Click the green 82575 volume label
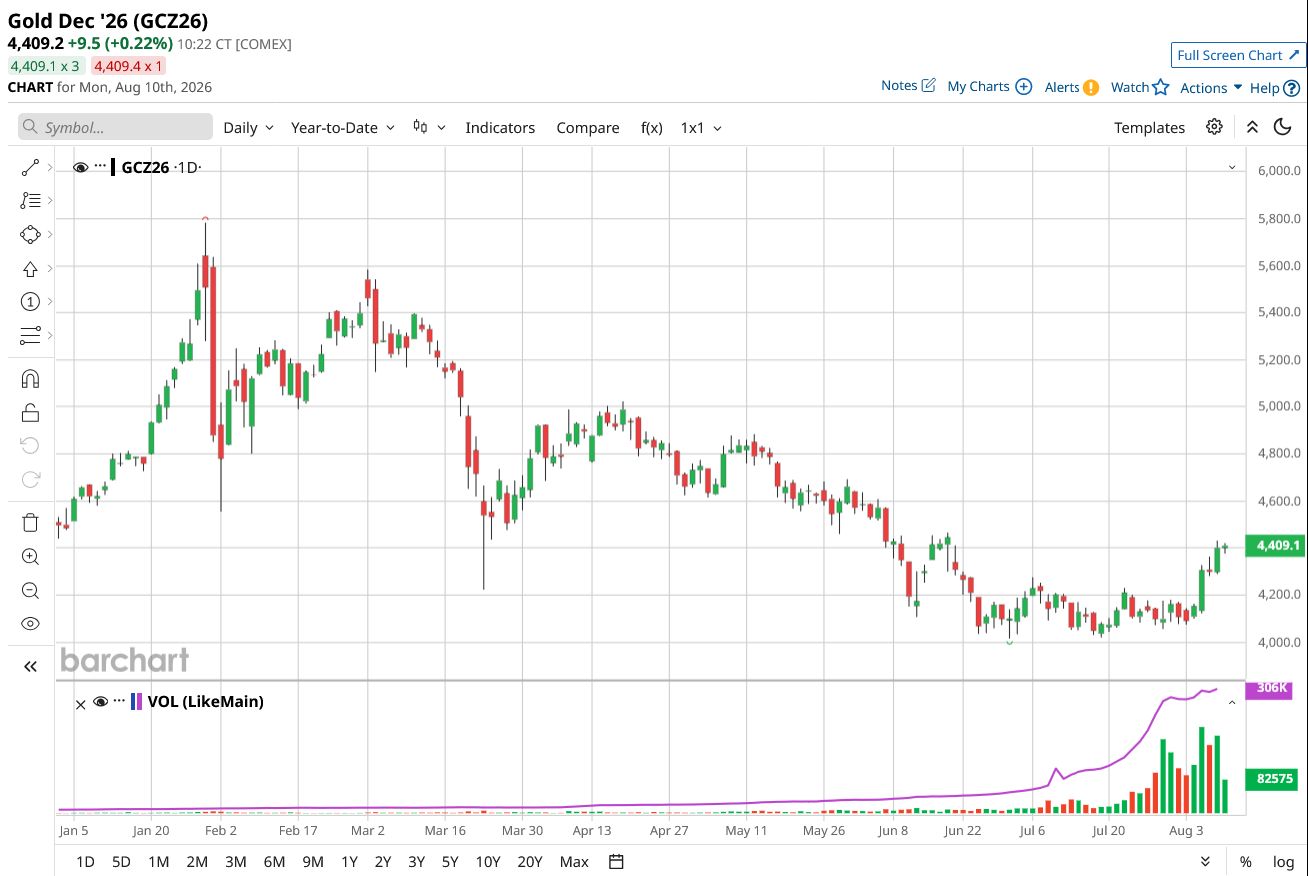 click(x=1269, y=779)
